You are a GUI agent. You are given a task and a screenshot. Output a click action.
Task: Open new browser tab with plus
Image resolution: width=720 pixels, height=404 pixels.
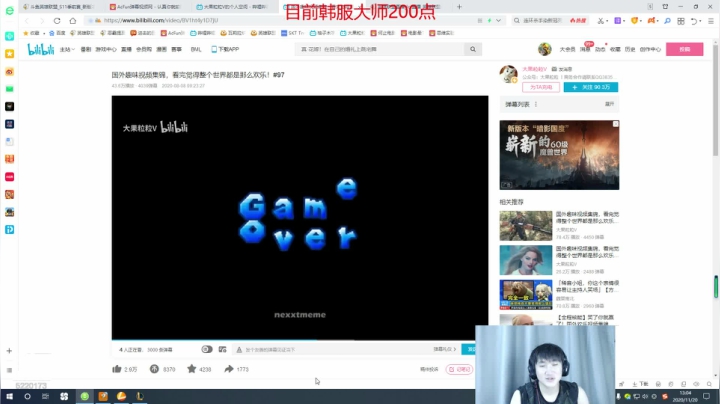point(459,6)
